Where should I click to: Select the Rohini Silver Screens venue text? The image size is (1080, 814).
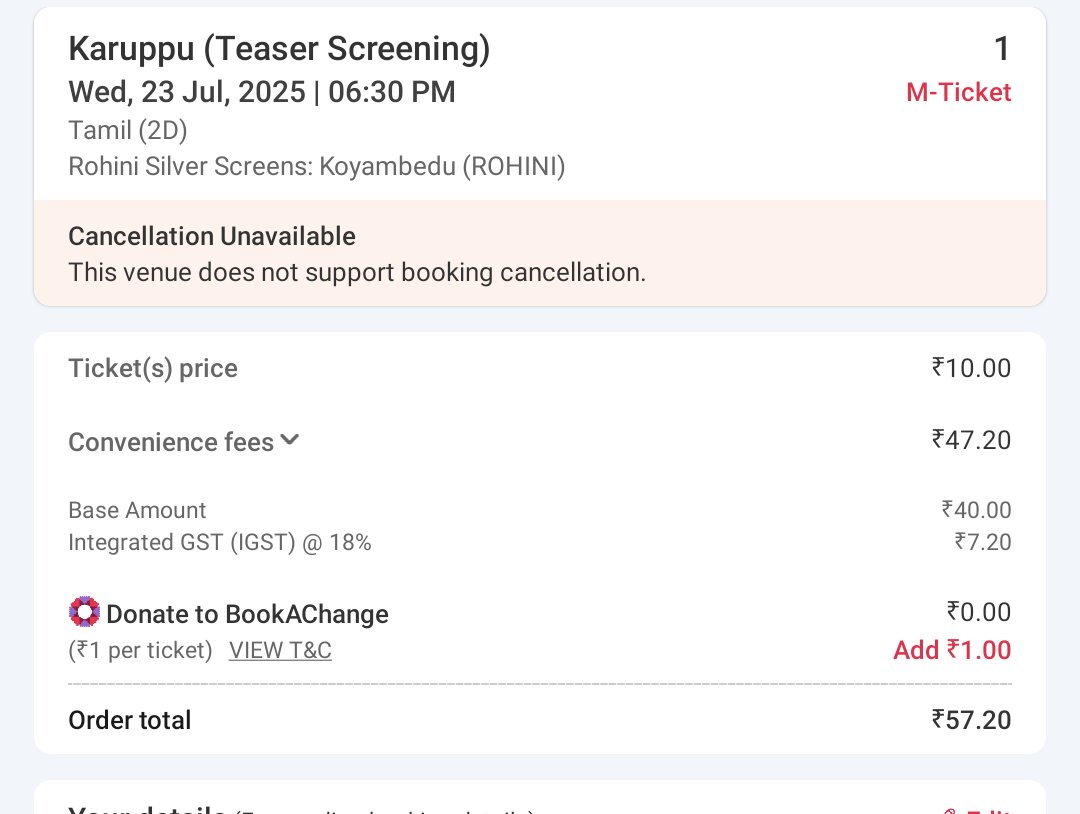(317, 167)
